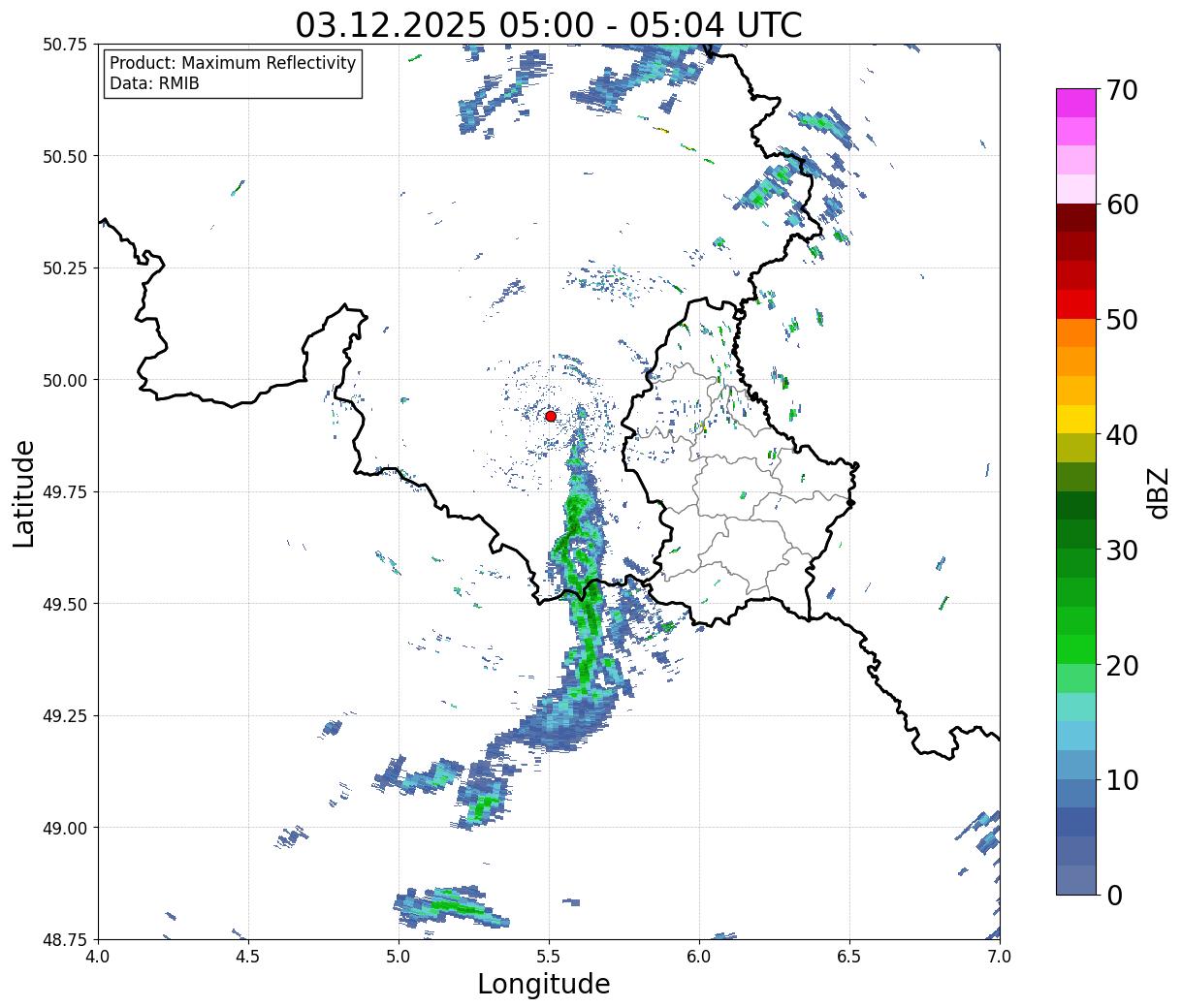This screenshot has width=1182, height=1008.
Task: Click the colorbar tick label 70
Action: (x=1121, y=90)
